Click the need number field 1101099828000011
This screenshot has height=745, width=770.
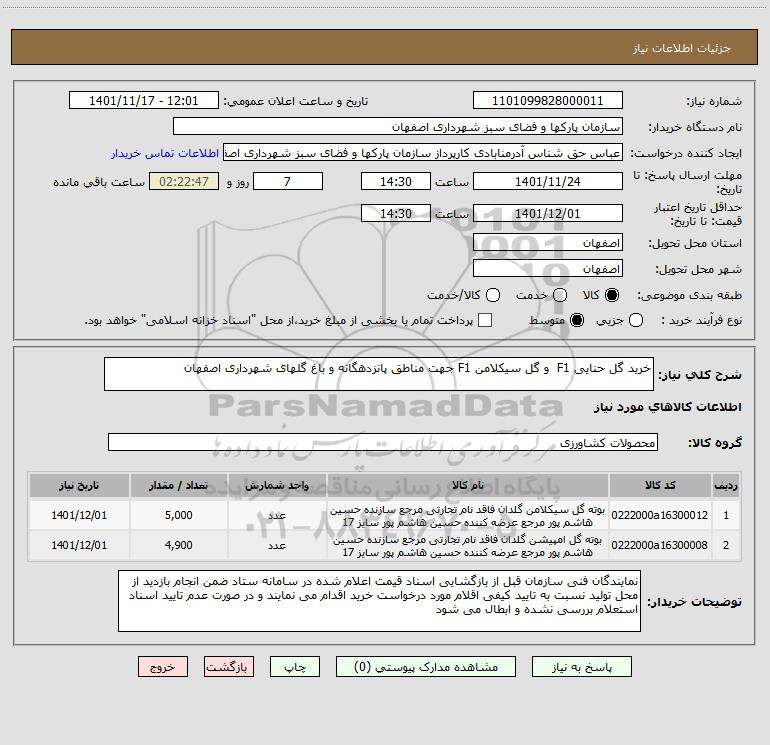click(x=548, y=101)
